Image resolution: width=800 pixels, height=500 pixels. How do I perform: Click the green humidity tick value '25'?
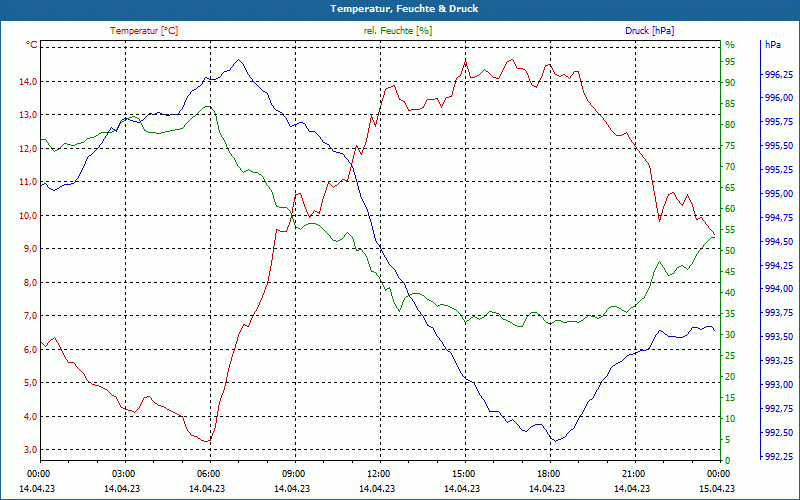730,356
